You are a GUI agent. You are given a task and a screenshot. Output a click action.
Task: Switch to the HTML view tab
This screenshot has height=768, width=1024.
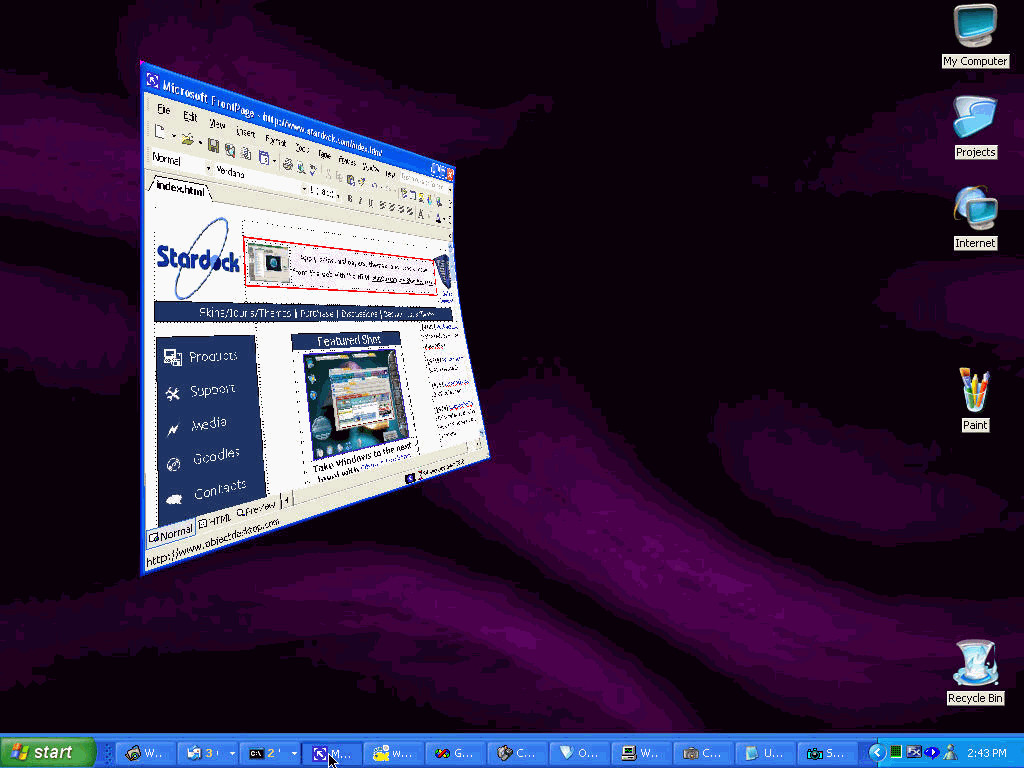click(x=215, y=520)
